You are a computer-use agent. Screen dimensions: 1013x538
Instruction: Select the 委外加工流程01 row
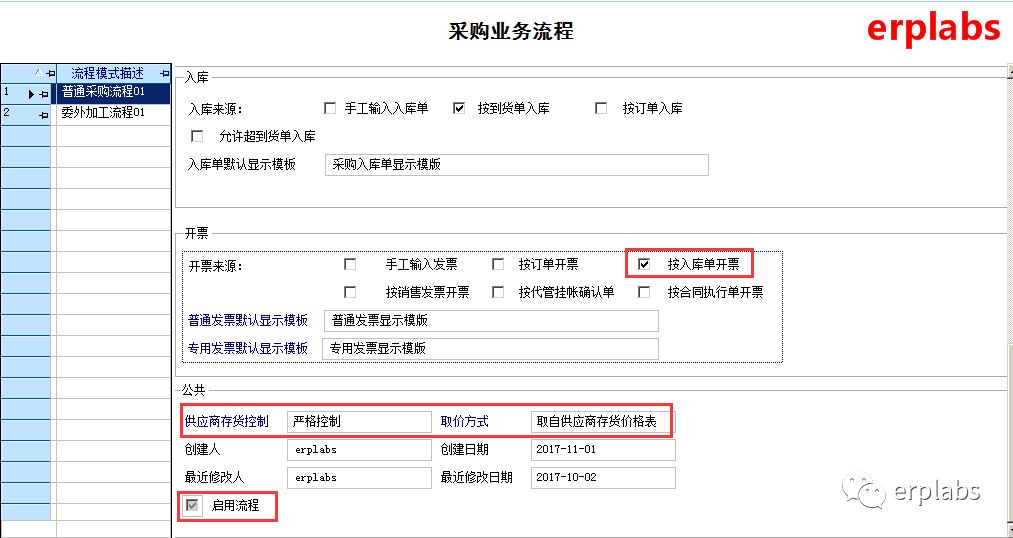coord(111,114)
